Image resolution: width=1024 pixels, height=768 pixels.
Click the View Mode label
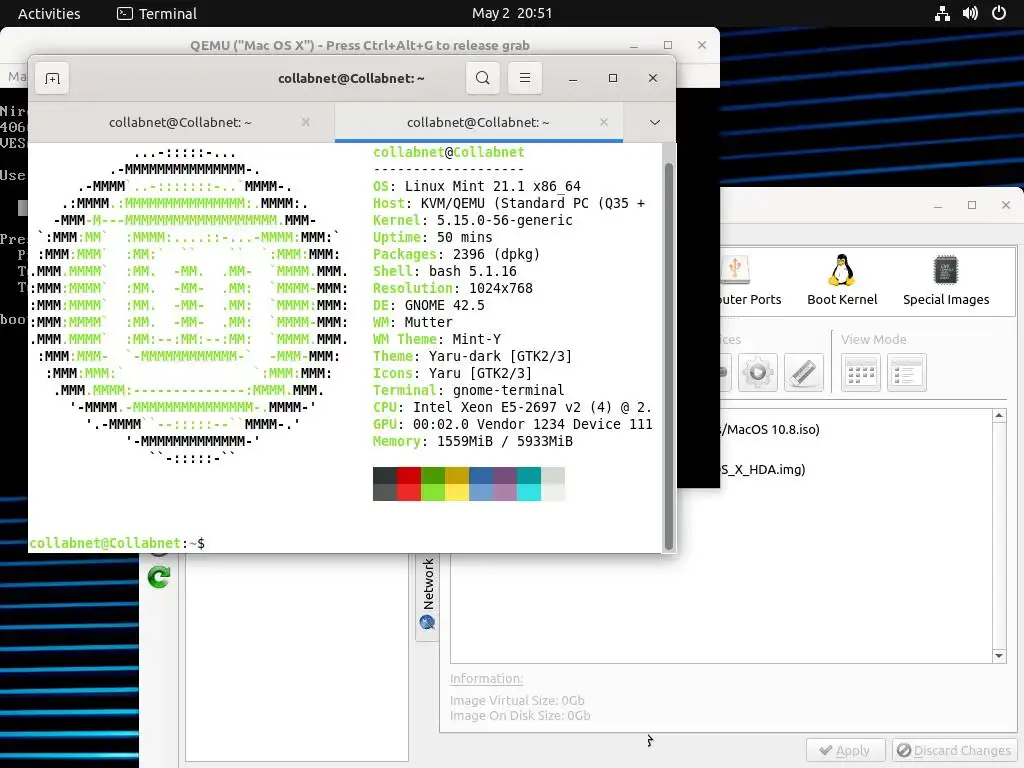(873, 340)
